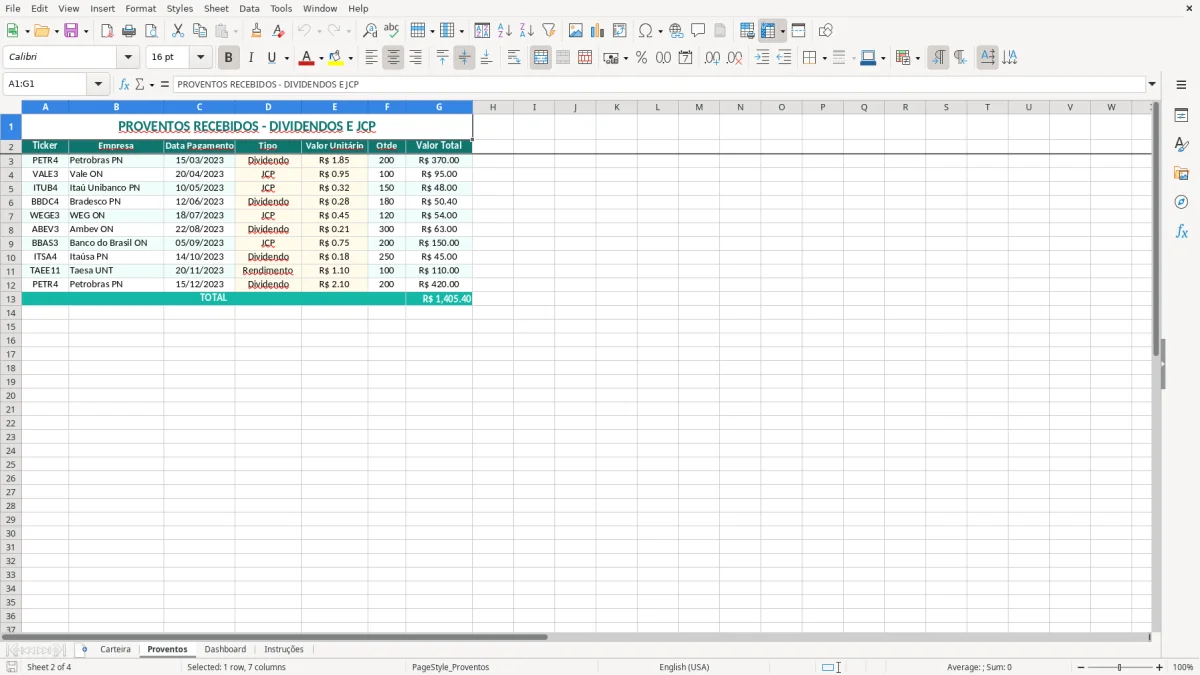Image resolution: width=1200 pixels, height=675 pixels.
Task: Switch to the Instruções sheet tab
Action: click(284, 649)
